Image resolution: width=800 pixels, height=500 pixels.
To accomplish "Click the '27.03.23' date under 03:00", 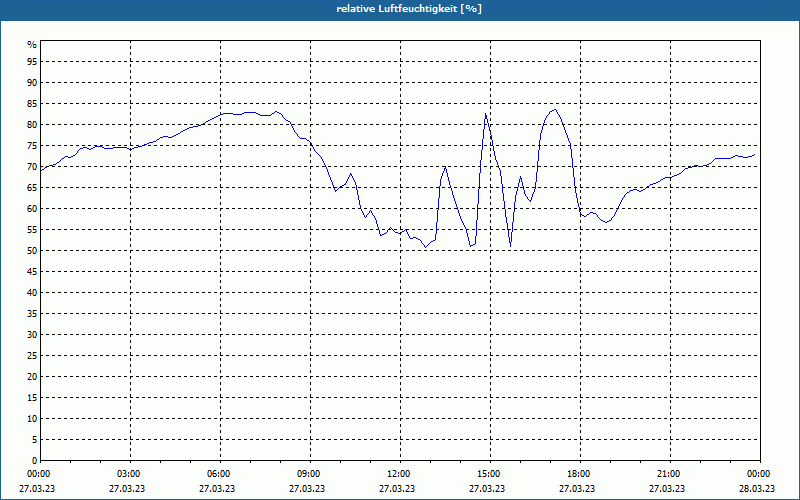I will (x=127, y=488).
